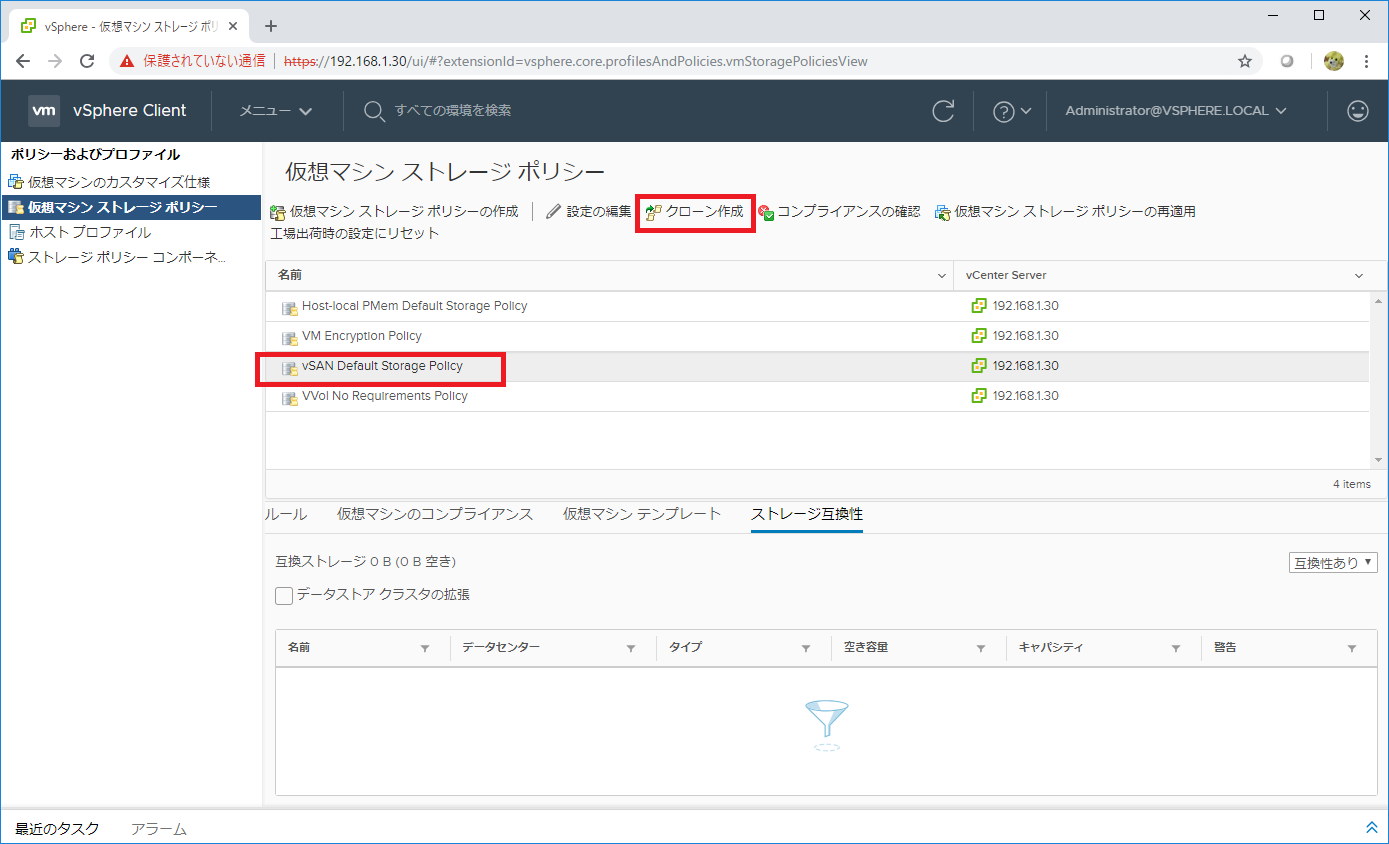Image resolution: width=1389 pixels, height=844 pixels.
Task: Expand the recent tasks panel chevrons
Action: (1371, 828)
